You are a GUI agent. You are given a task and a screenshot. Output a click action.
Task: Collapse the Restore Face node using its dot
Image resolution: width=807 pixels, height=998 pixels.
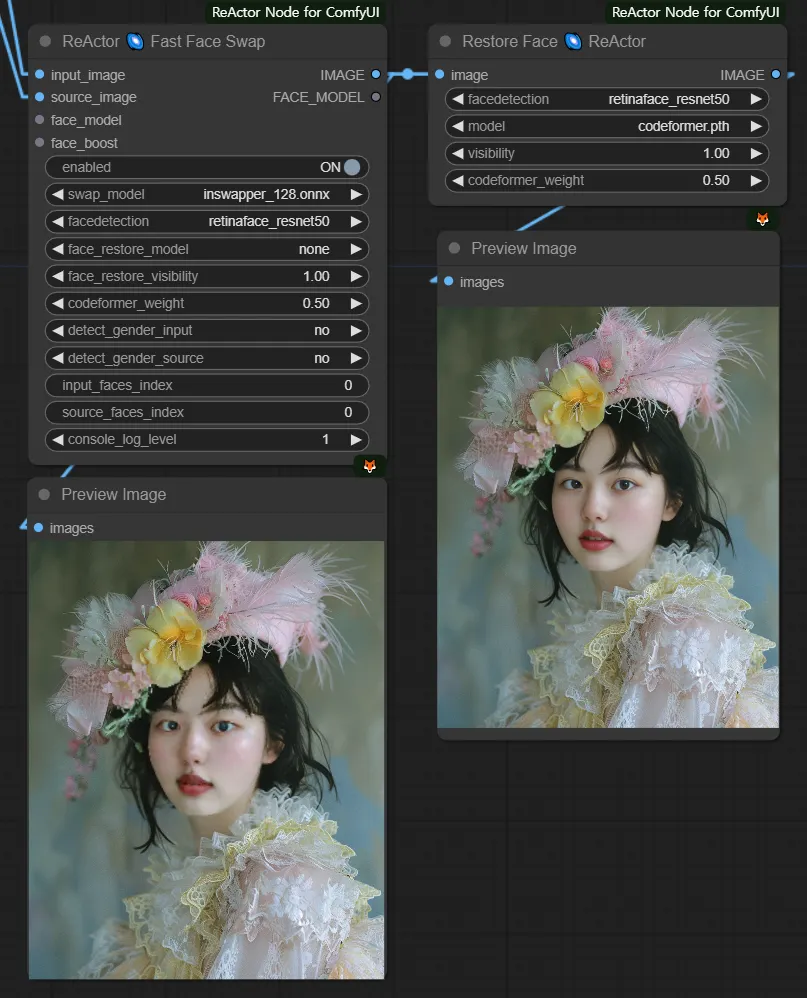tap(446, 42)
